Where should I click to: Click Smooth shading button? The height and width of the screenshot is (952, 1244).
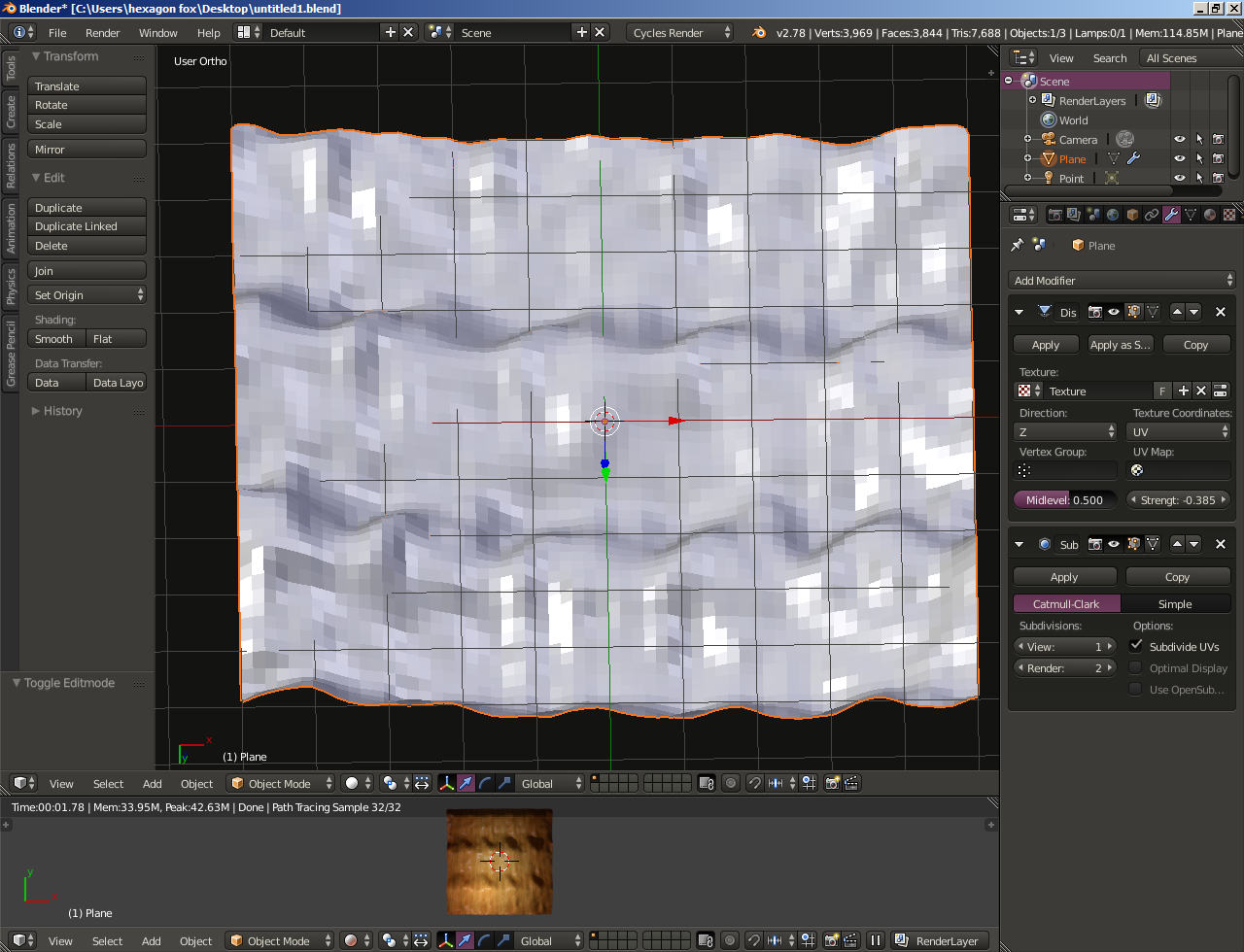pyautogui.click(x=57, y=338)
